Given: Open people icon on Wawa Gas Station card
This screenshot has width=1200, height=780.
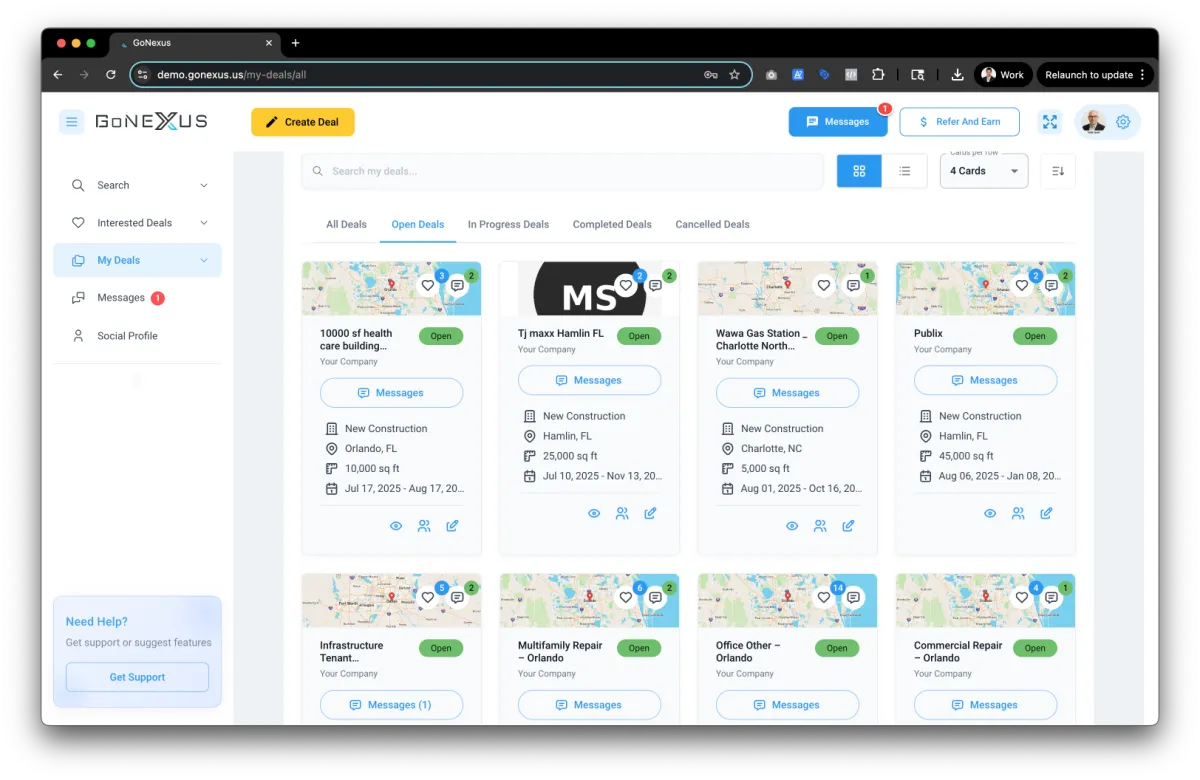Looking at the screenshot, I should pos(820,526).
